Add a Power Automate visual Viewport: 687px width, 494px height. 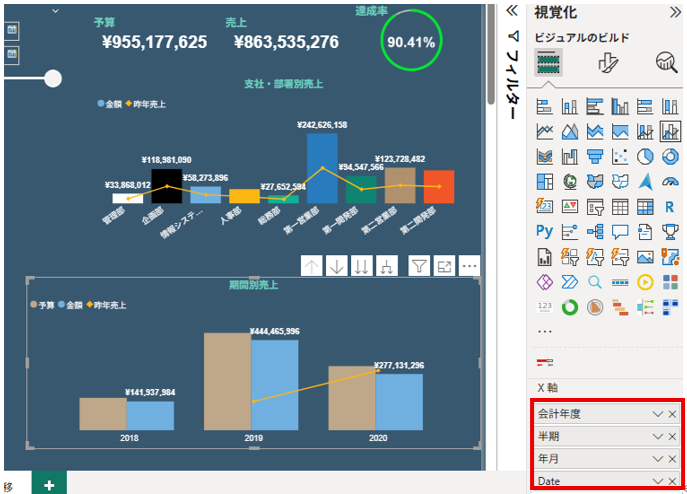(x=570, y=282)
